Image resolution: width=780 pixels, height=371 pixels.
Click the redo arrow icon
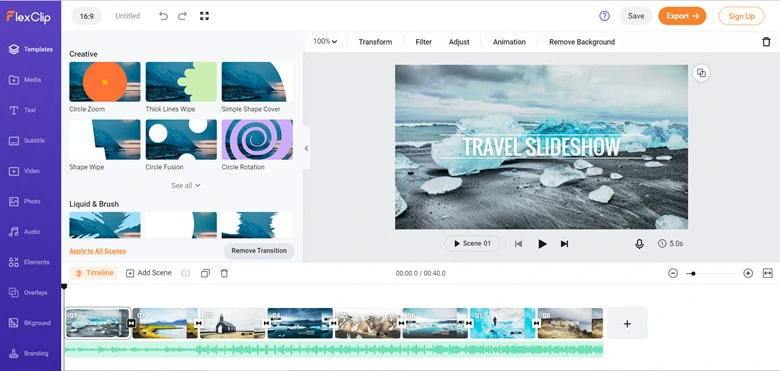click(x=183, y=16)
